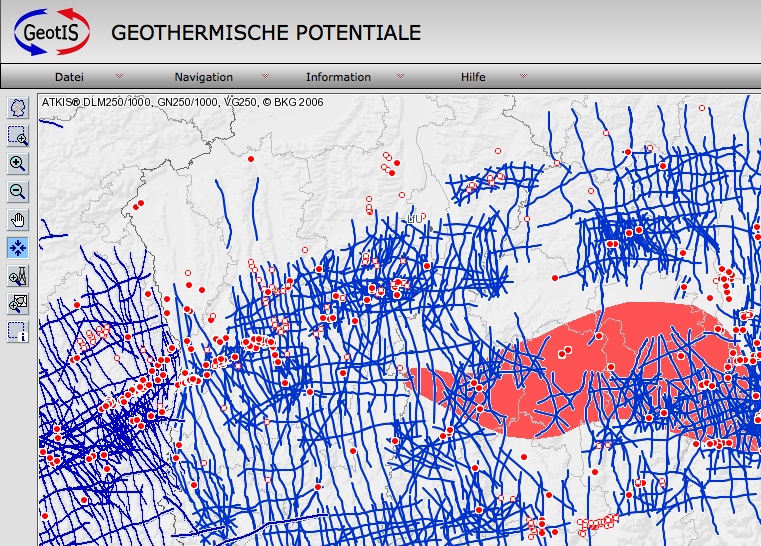This screenshot has height=546, width=761.
Task: Open the Navigation menu
Action: 203,77
